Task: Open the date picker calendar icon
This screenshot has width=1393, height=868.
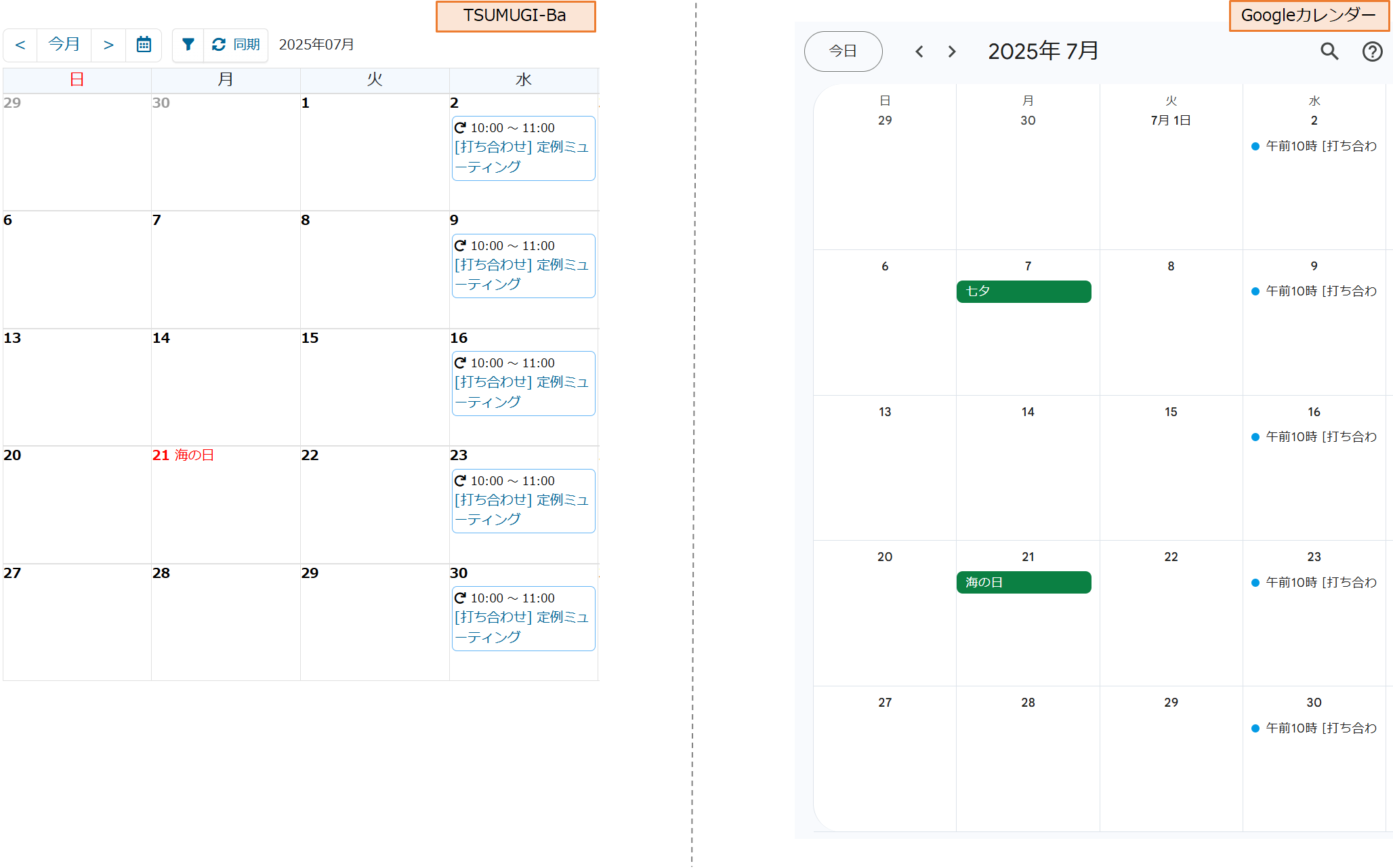Action: (144, 45)
